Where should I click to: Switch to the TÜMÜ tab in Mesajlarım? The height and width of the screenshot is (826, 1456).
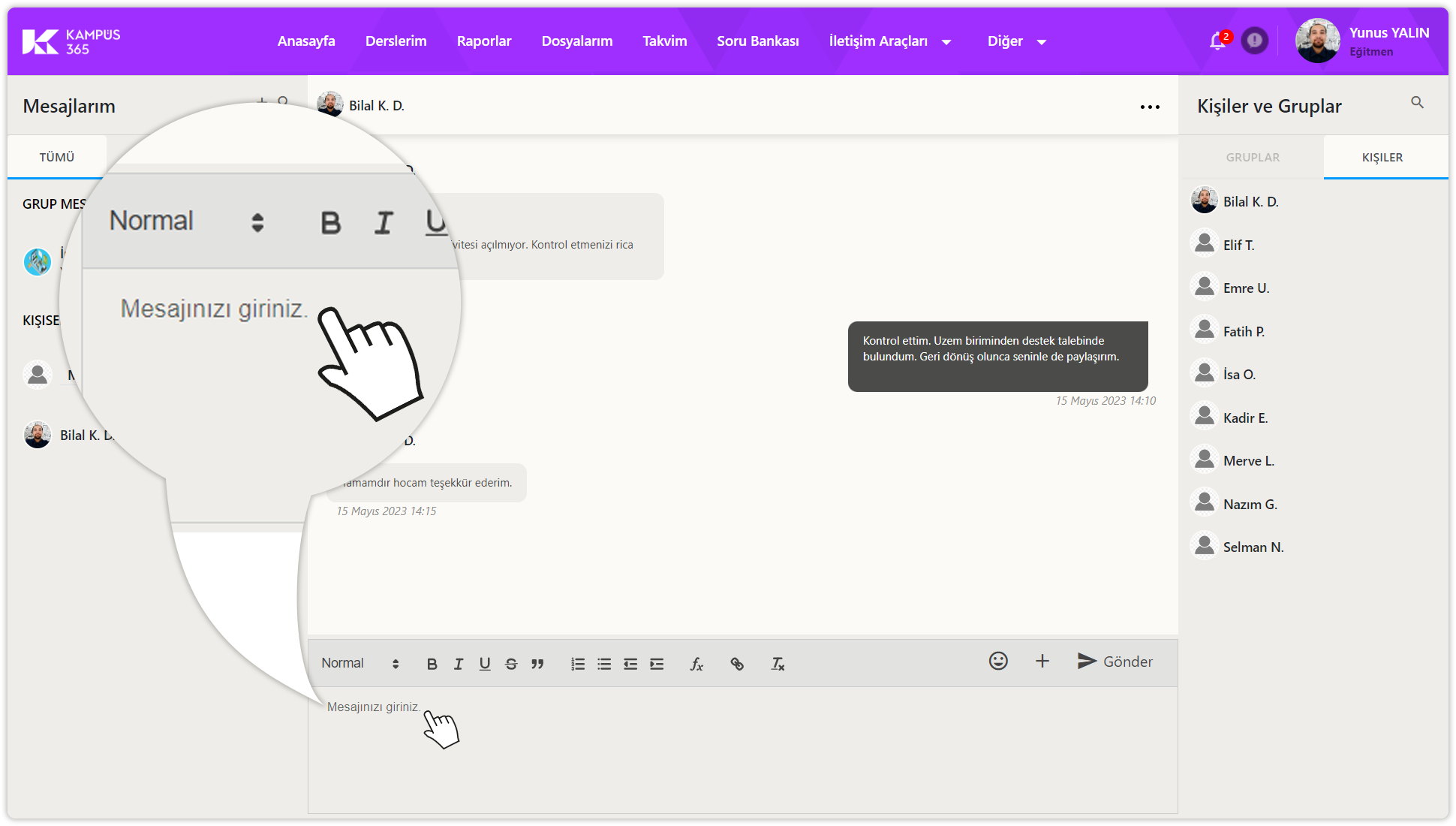(56, 156)
